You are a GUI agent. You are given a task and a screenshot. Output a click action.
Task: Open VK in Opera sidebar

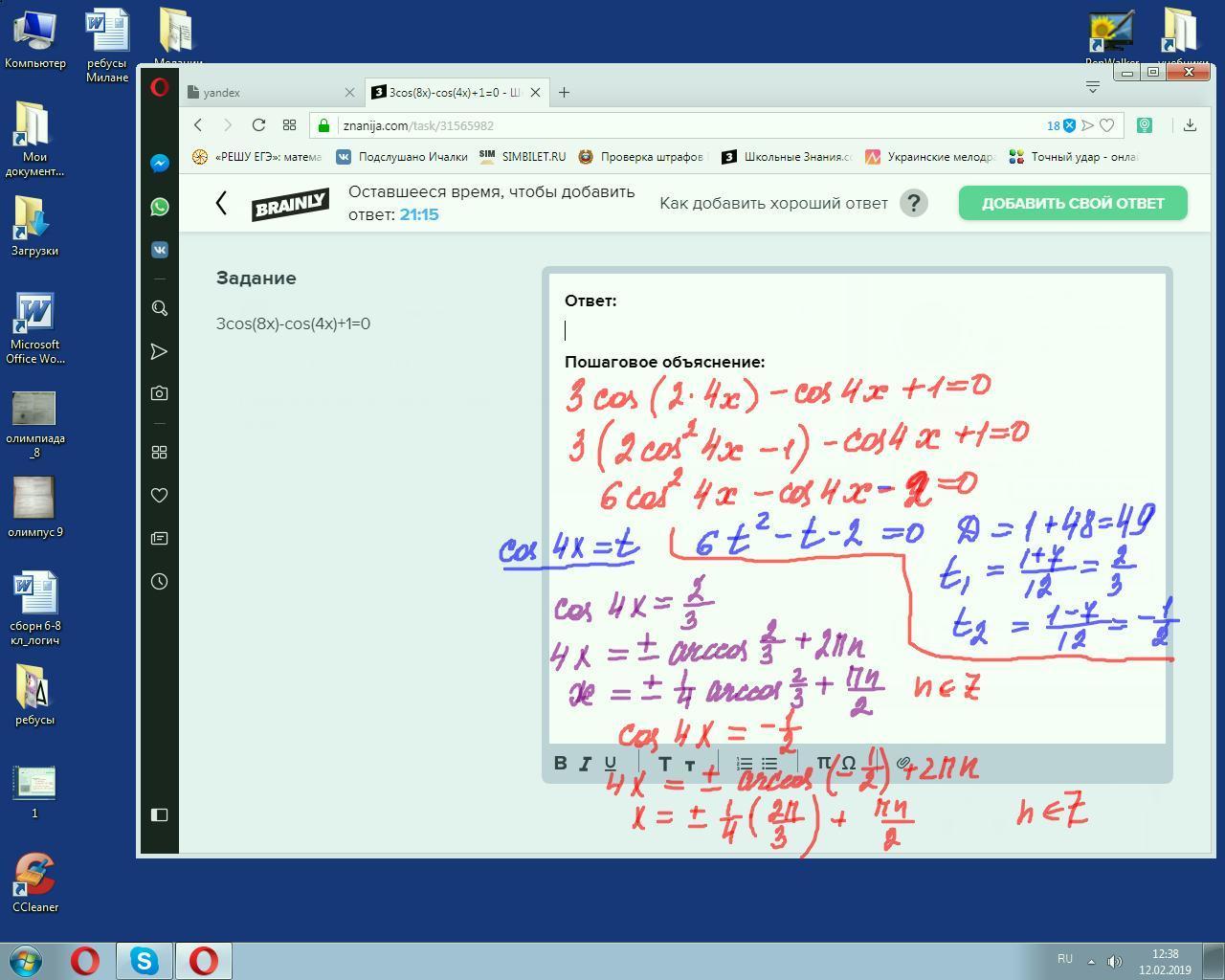160,250
